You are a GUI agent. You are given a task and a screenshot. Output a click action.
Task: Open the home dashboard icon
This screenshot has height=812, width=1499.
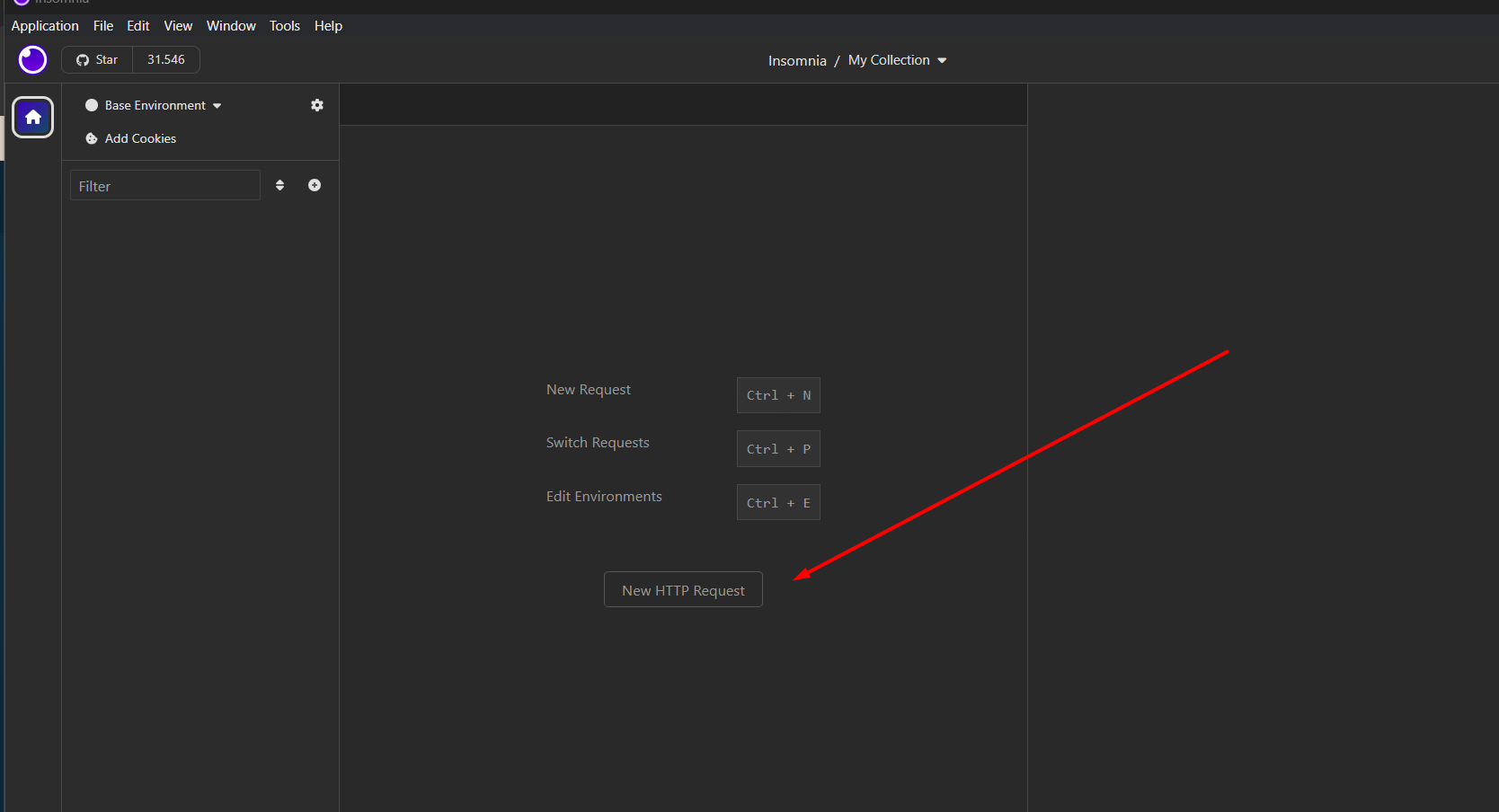(x=33, y=118)
